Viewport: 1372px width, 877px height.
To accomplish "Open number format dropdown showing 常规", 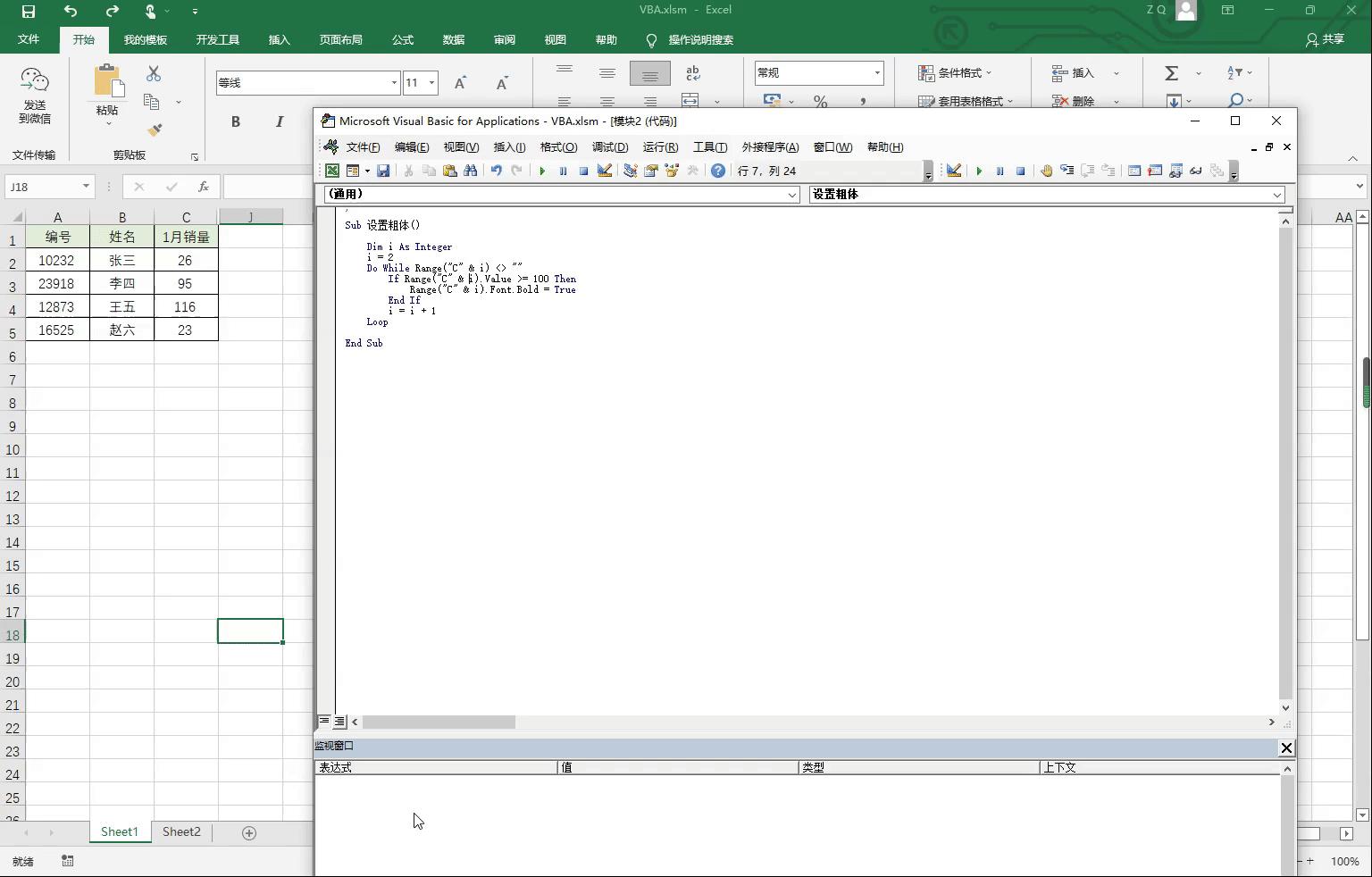I will (877, 73).
